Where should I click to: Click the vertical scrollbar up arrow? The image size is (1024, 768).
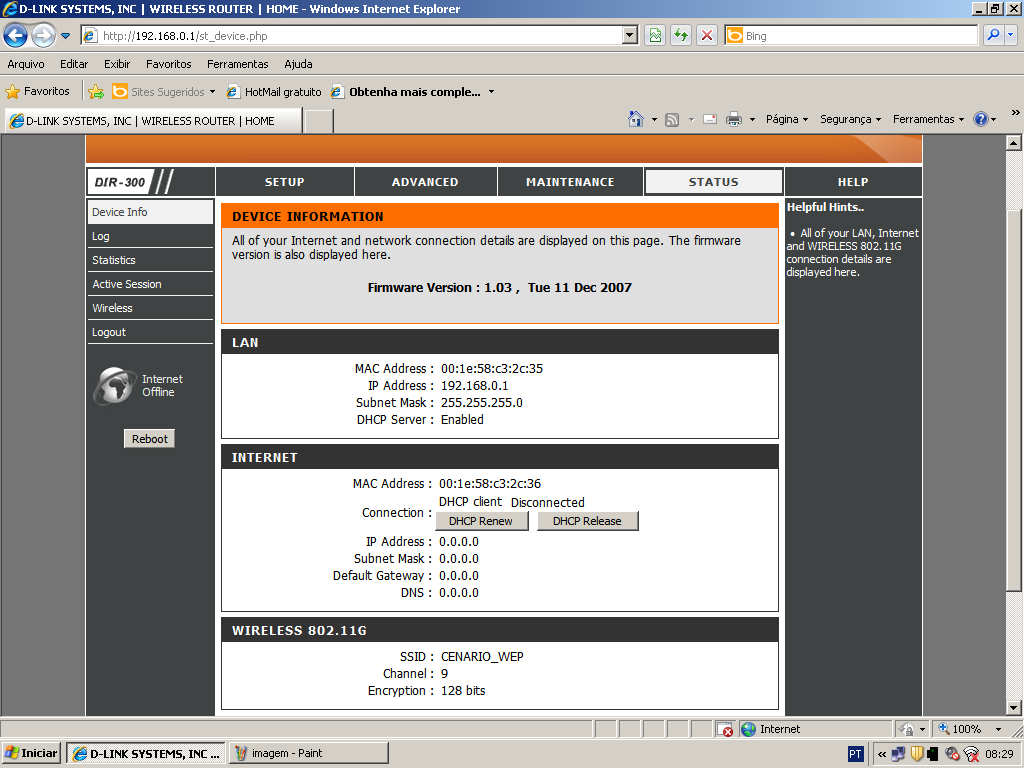pos(1014,142)
